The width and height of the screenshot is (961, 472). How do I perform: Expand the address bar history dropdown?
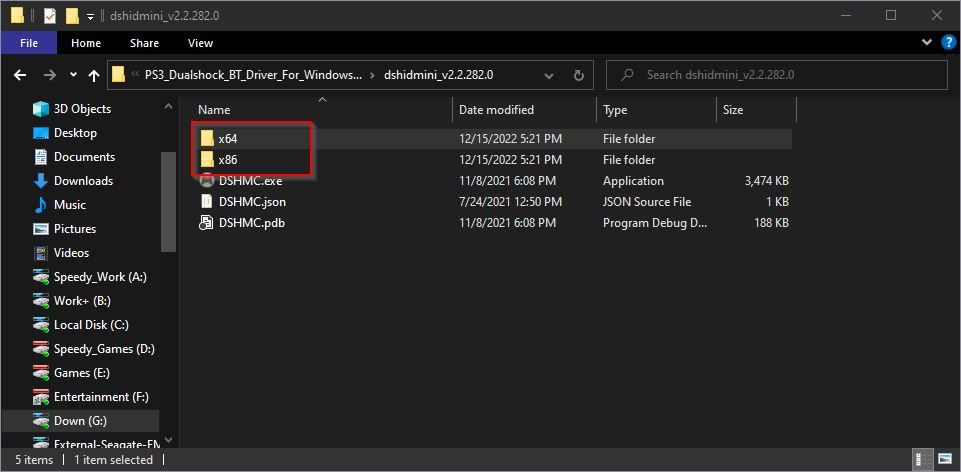tap(549, 75)
